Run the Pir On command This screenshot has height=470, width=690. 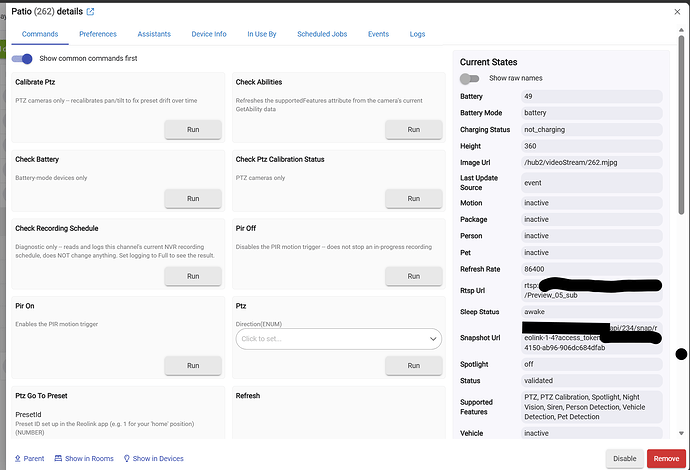click(193, 366)
